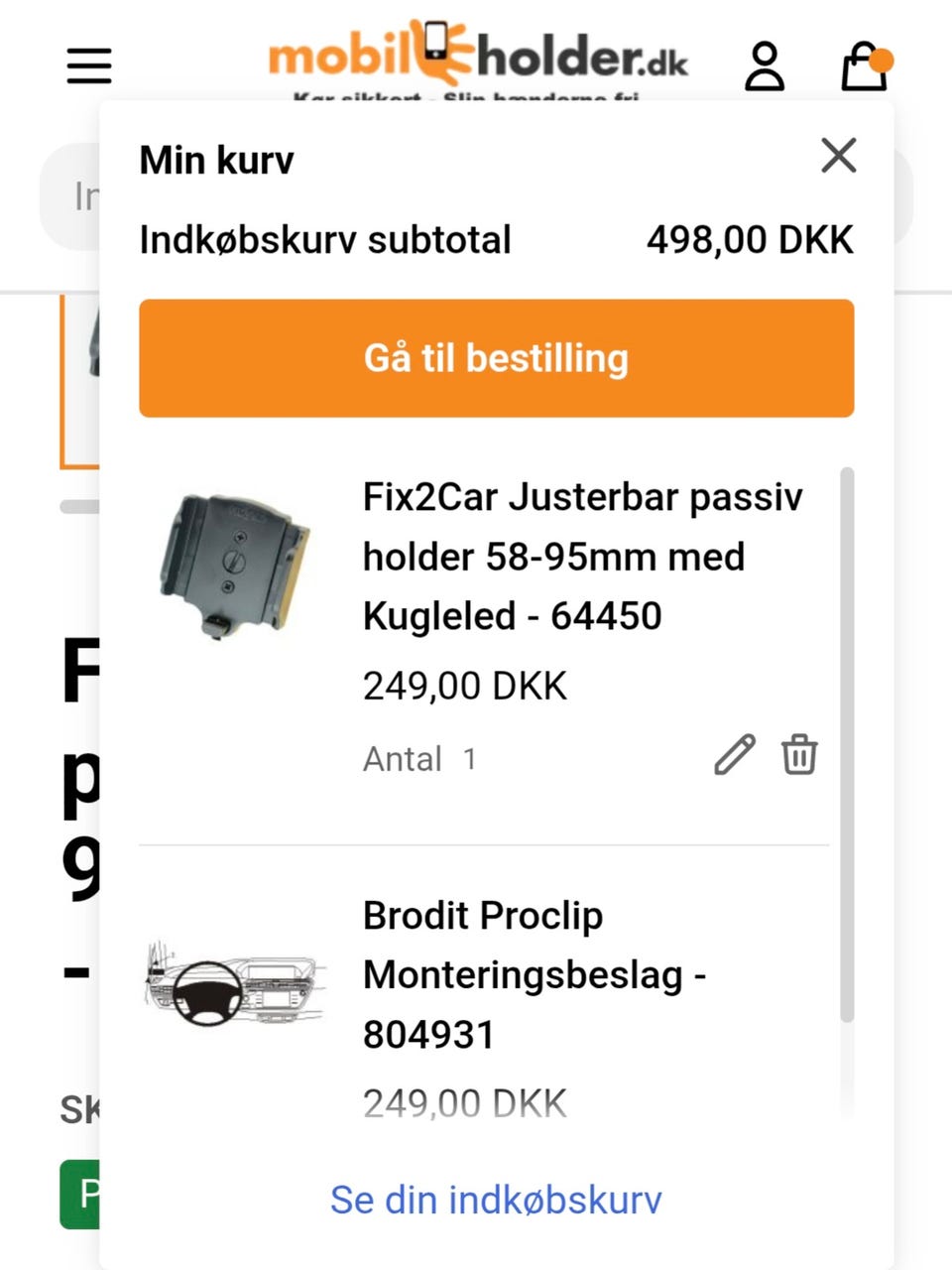
Task: Click the 498,00 DKK subtotal amount
Action: [x=751, y=239]
